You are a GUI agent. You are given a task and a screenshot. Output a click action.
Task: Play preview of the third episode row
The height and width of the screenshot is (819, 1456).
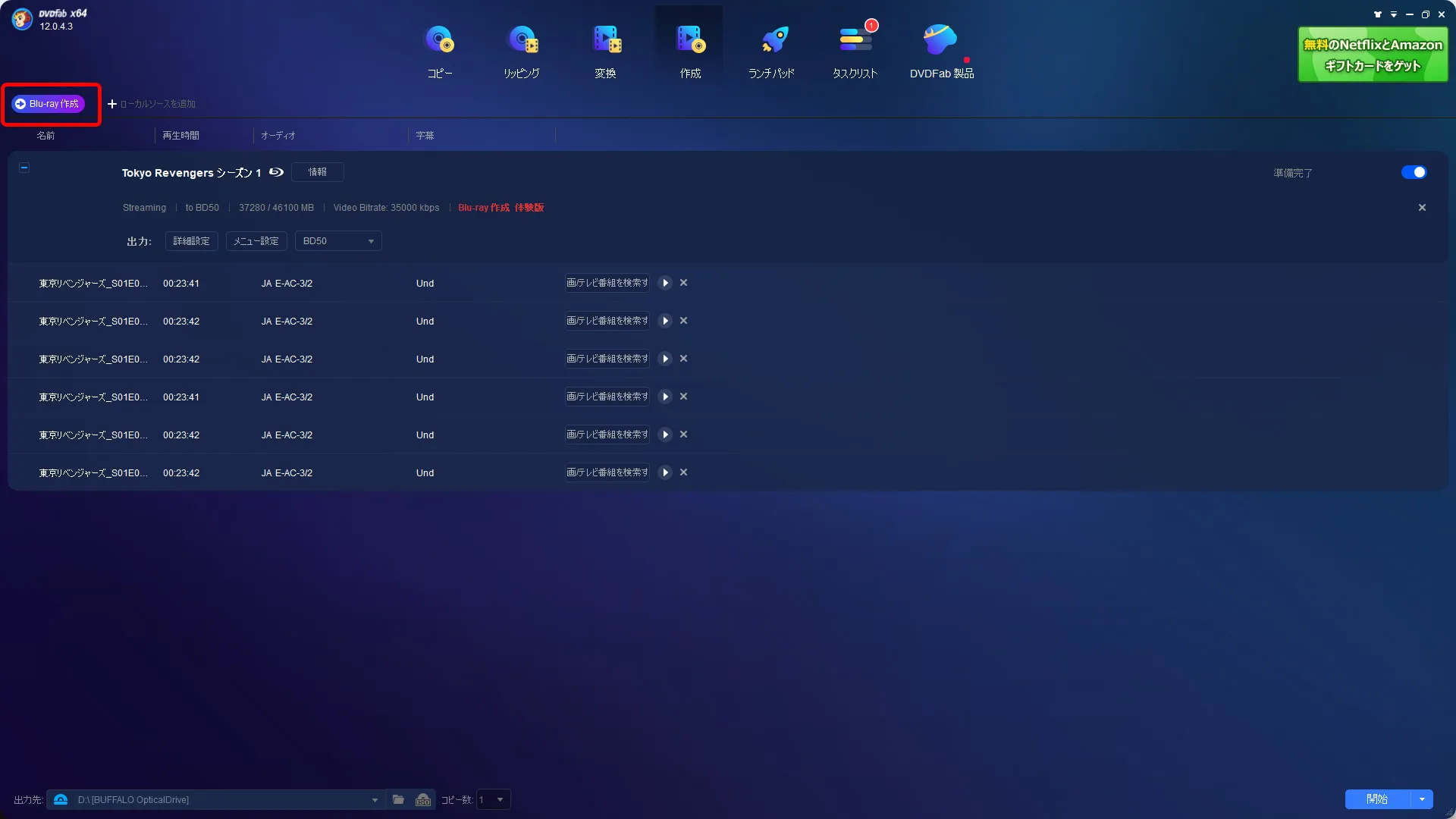click(x=665, y=359)
